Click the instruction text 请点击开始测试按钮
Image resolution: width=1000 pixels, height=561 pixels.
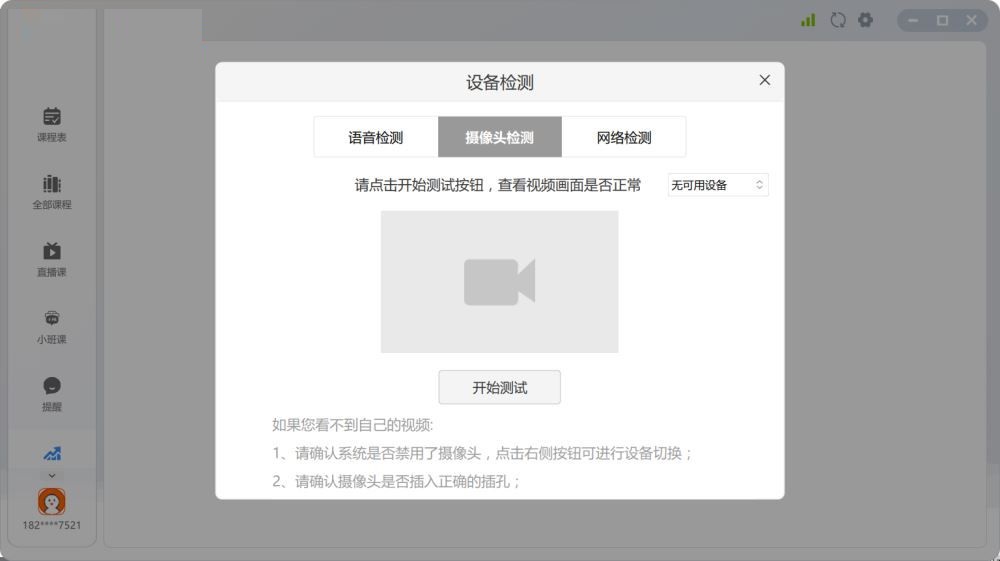[x=497, y=186]
